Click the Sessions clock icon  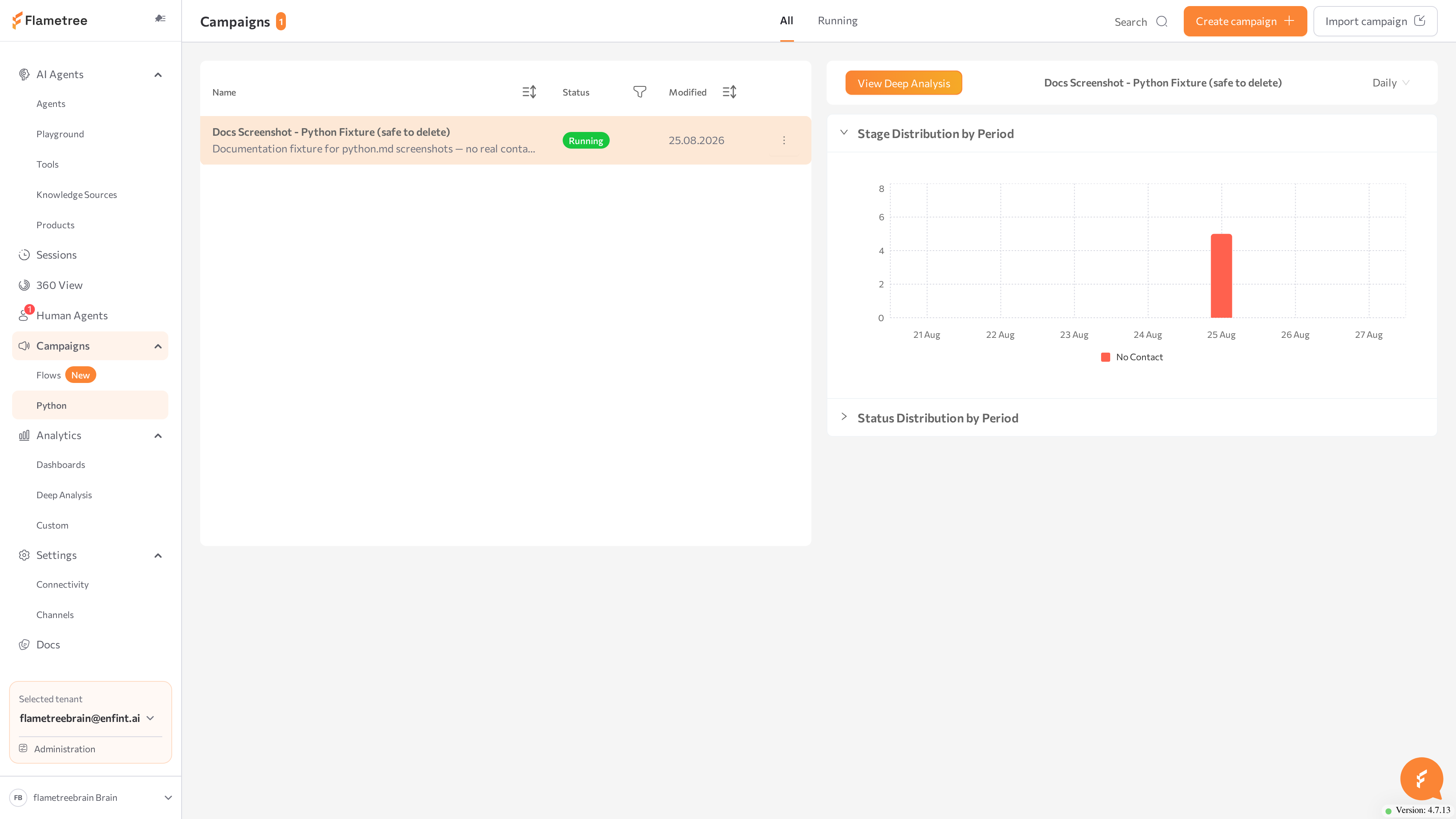[x=24, y=255]
